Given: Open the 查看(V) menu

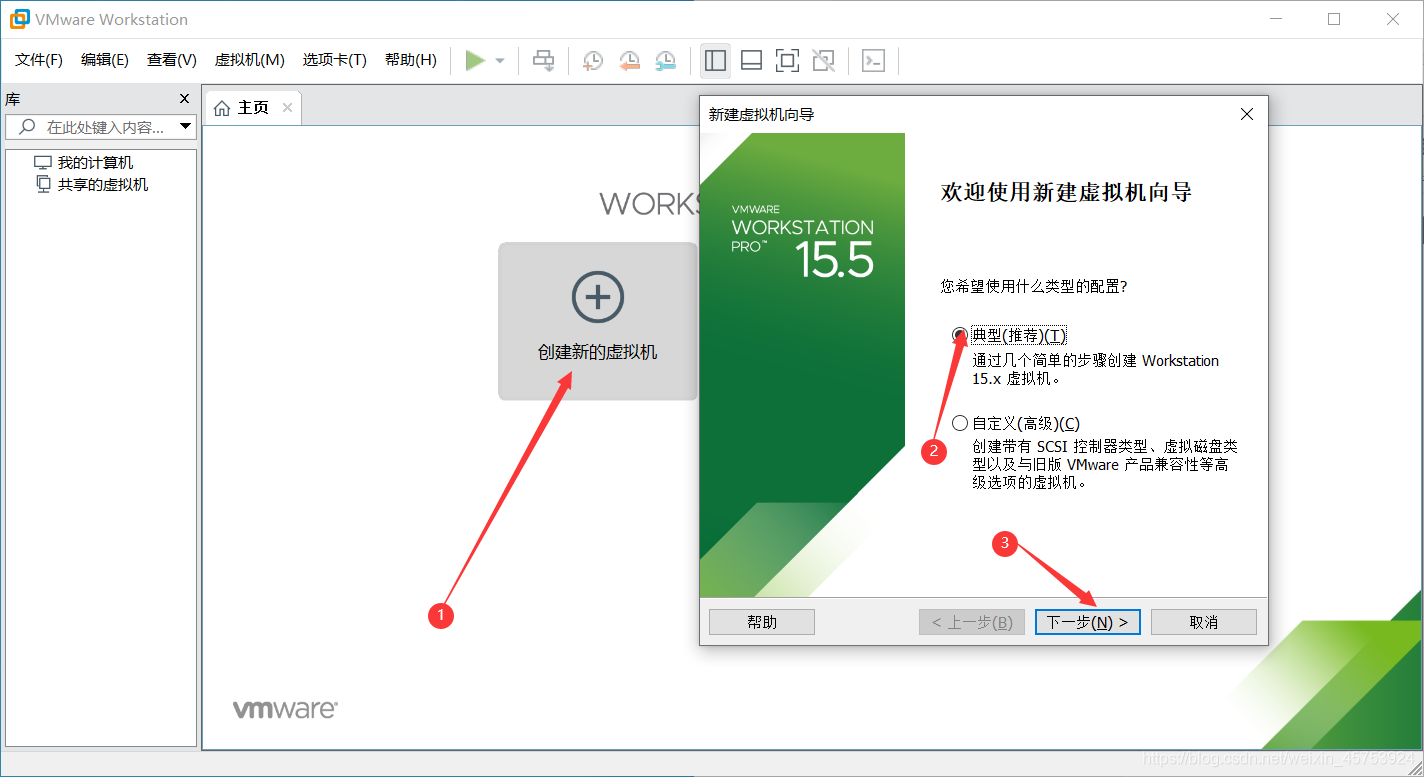Looking at the screenshot, I should click(172, 60).
